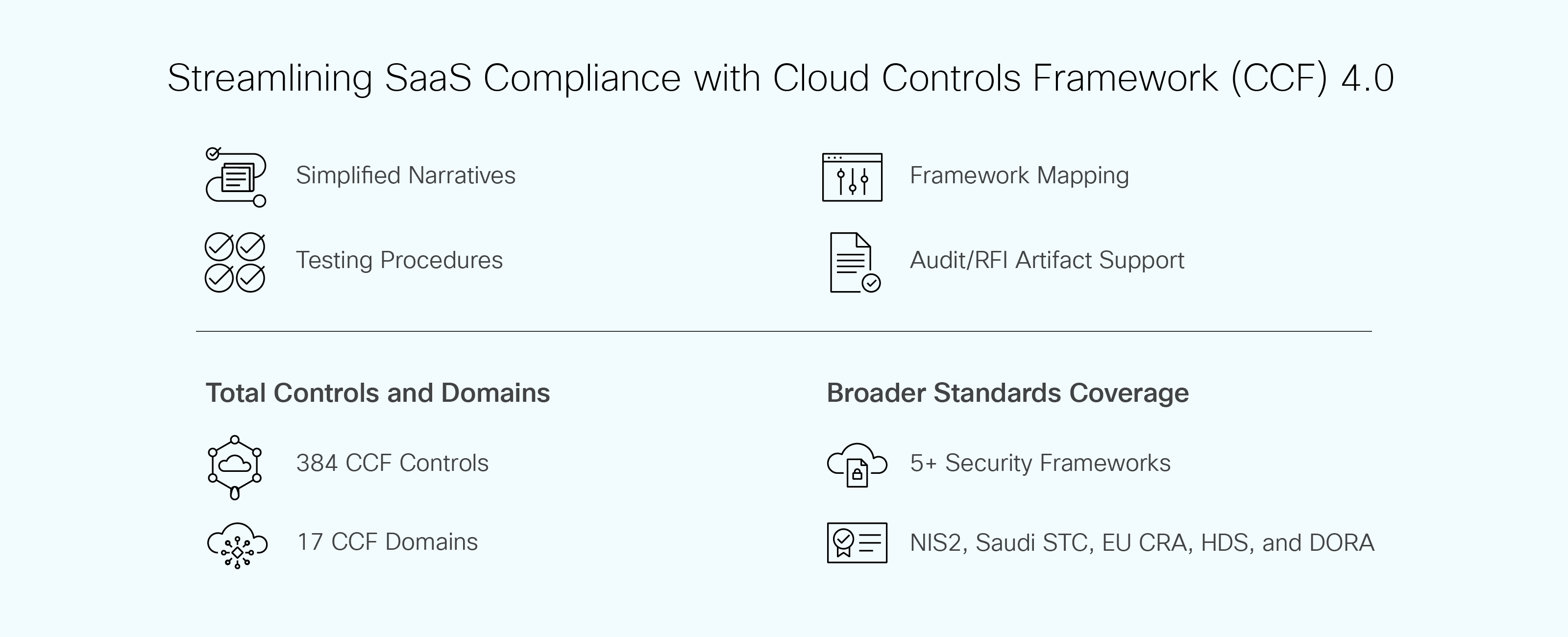The width and height of the screenshot is (1568, 637).
Task: Select the 'Simplified Narratives' text label
Action: click(405, 175)
